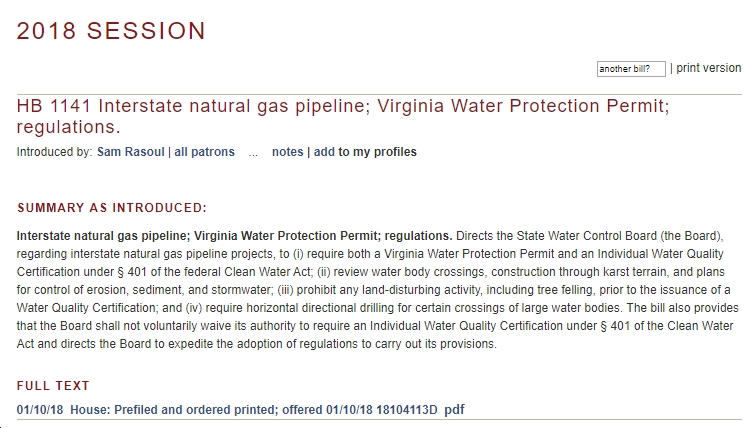The image size is (754, 428).
Task: Click the 2018 SESSION heading
Action: click(111, 31)
